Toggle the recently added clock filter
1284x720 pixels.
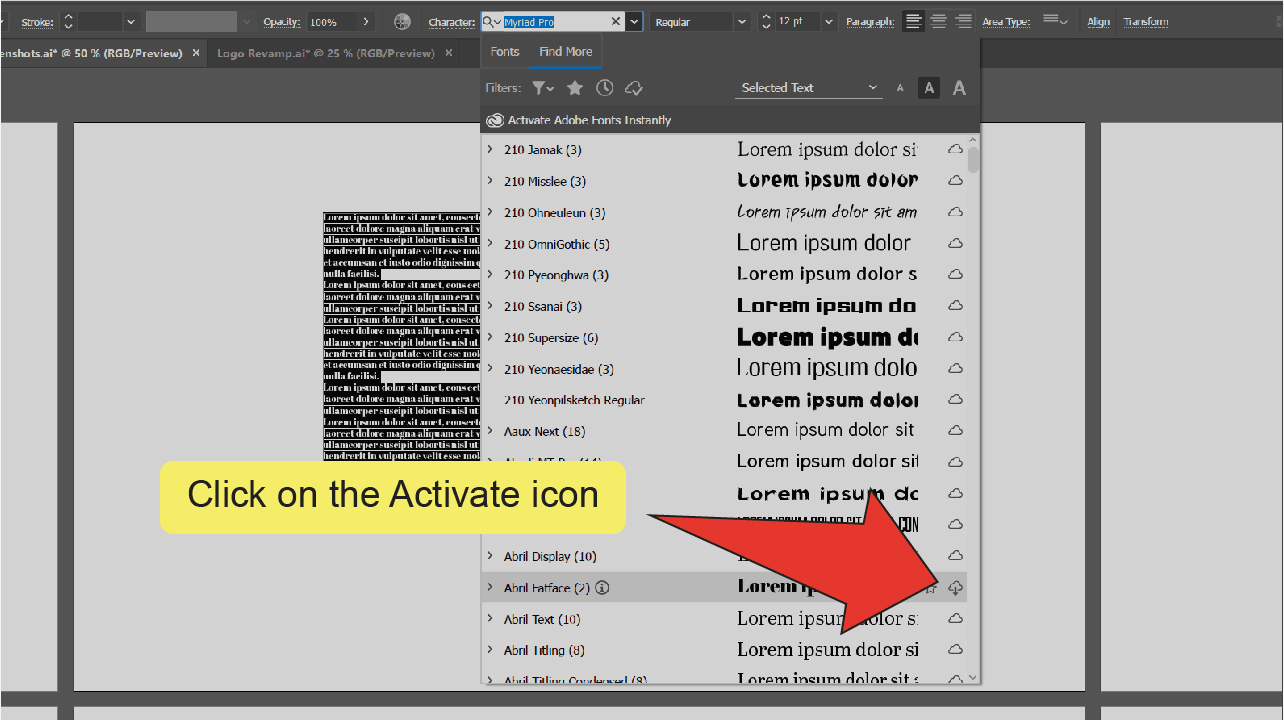pos(604,88)
